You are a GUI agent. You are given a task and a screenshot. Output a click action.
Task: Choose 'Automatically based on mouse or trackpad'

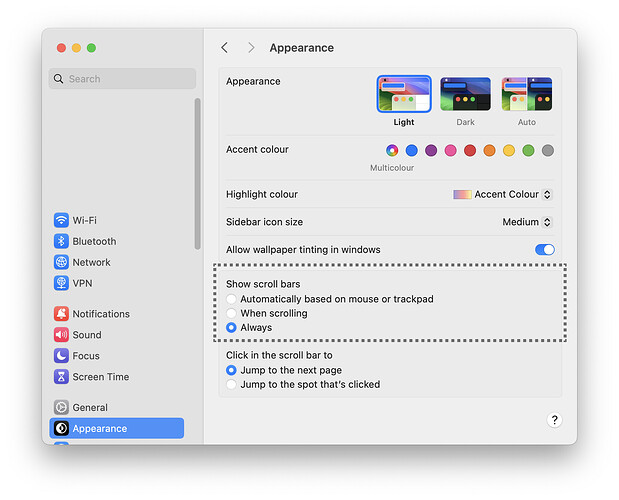coord(232,299)
